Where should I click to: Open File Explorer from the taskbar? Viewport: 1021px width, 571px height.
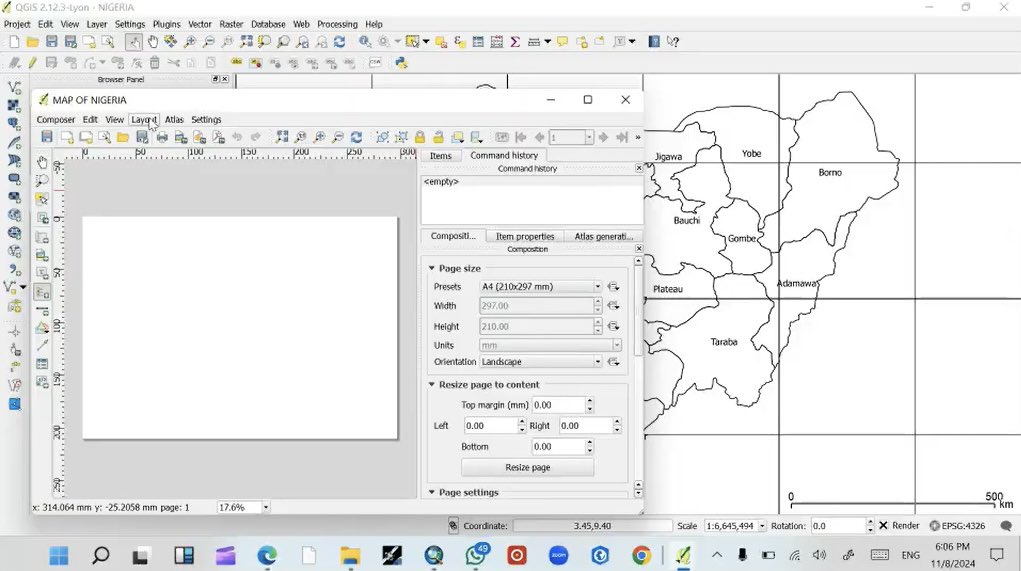pos(350,555)
